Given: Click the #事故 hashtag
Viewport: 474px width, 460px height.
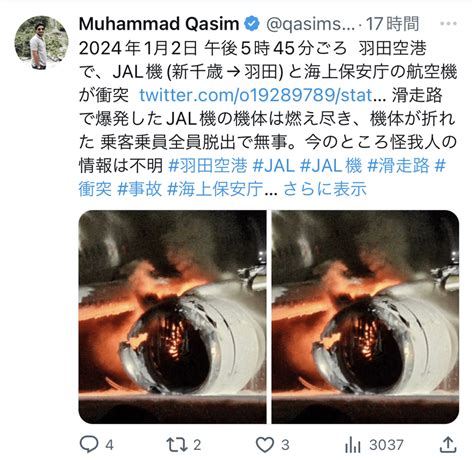Looking at the screenshot, I should coord(140,189).
